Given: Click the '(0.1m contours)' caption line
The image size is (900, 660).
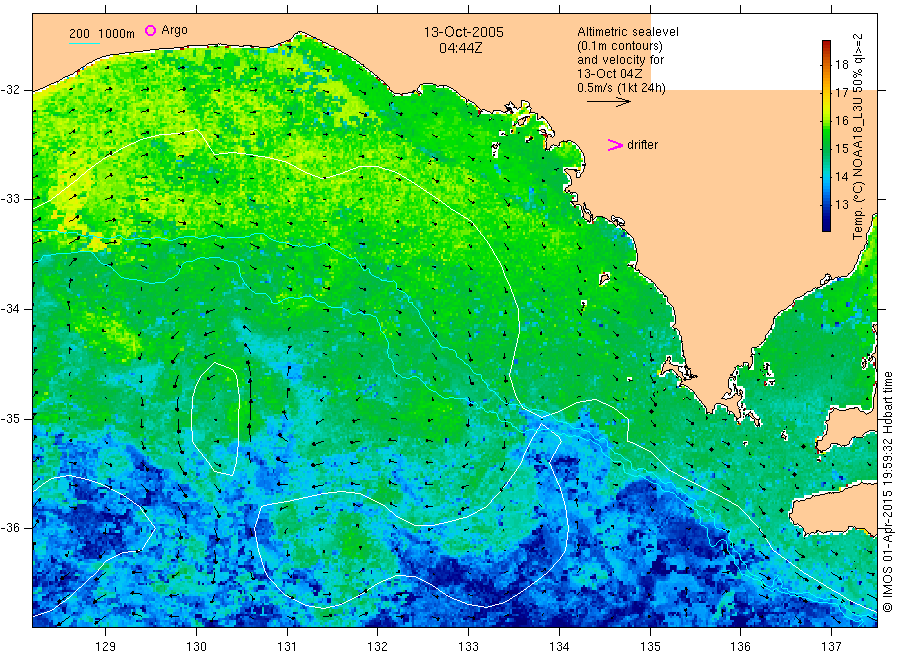Looking at the screenshot, I should (x=620, y=46).
